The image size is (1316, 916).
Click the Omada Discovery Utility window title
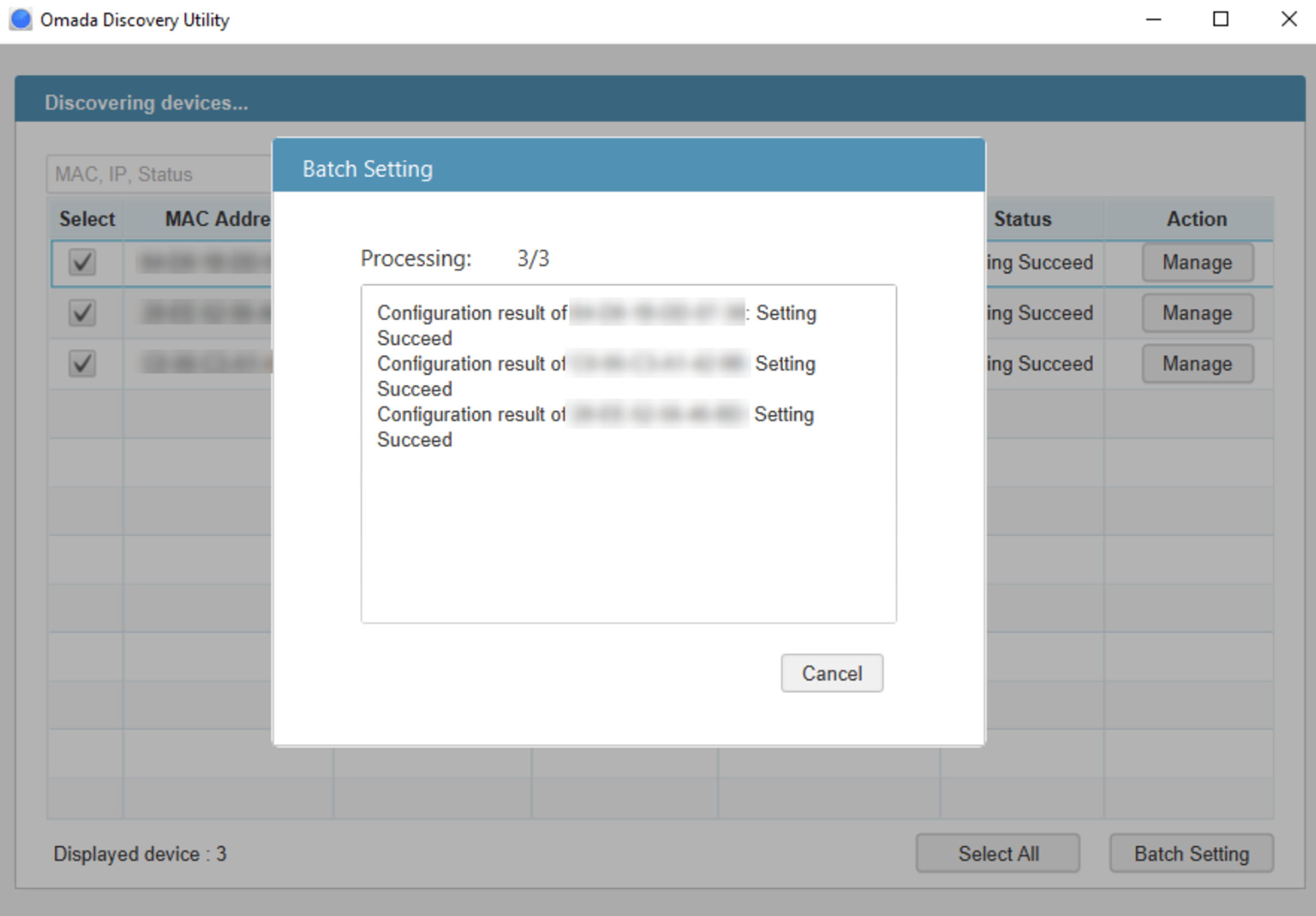[x=135, y=20]
